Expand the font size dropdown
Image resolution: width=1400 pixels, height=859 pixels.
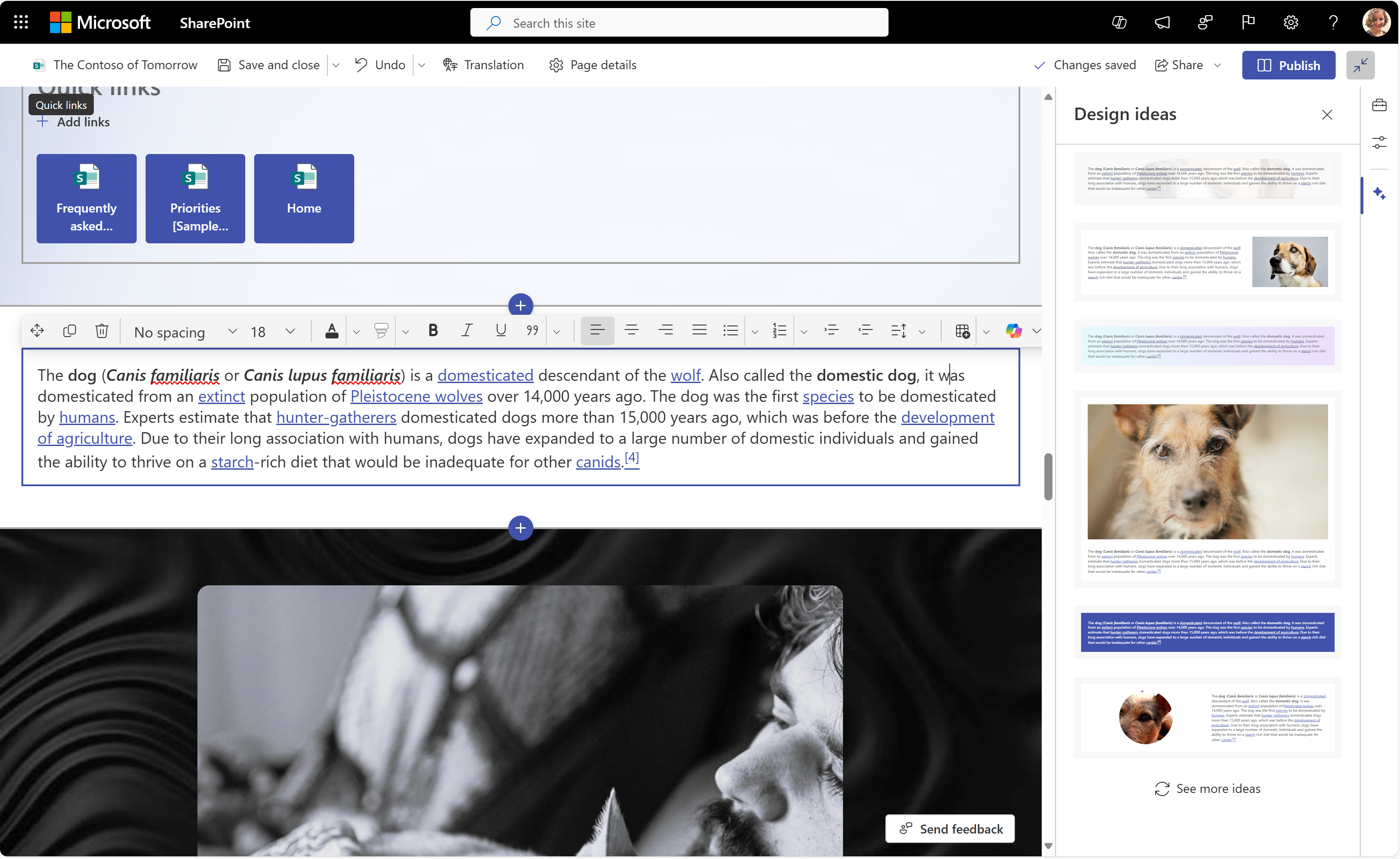point(291,331)
